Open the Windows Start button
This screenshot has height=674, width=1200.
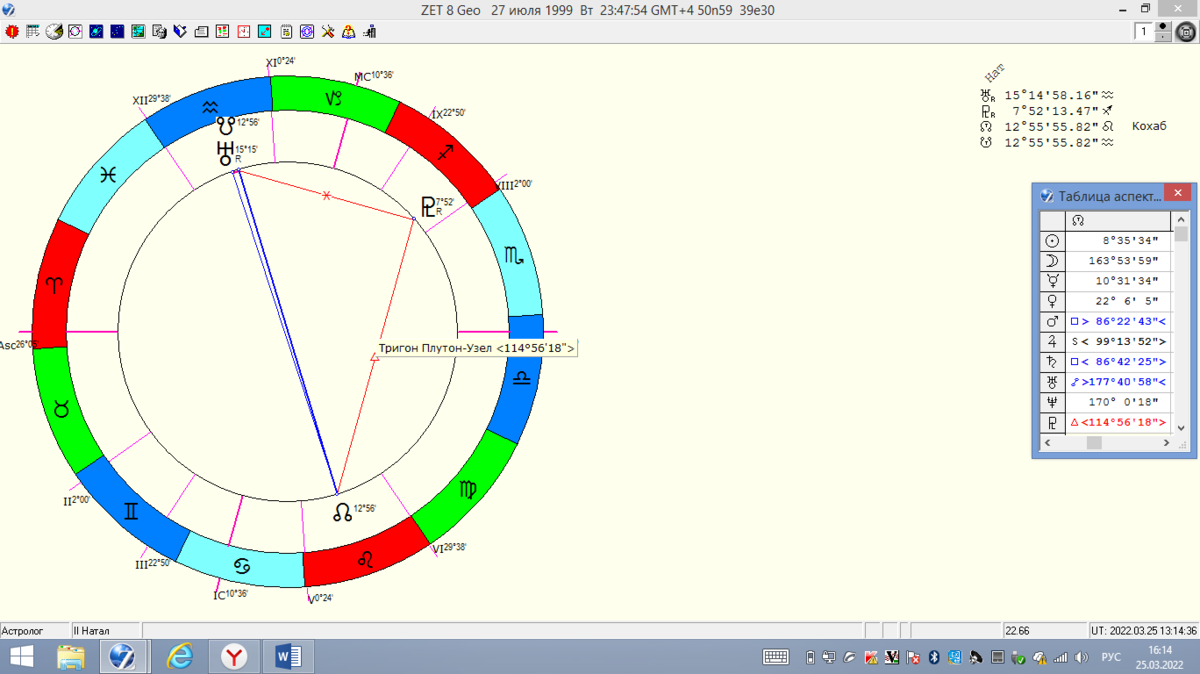[x=20, y=657]
